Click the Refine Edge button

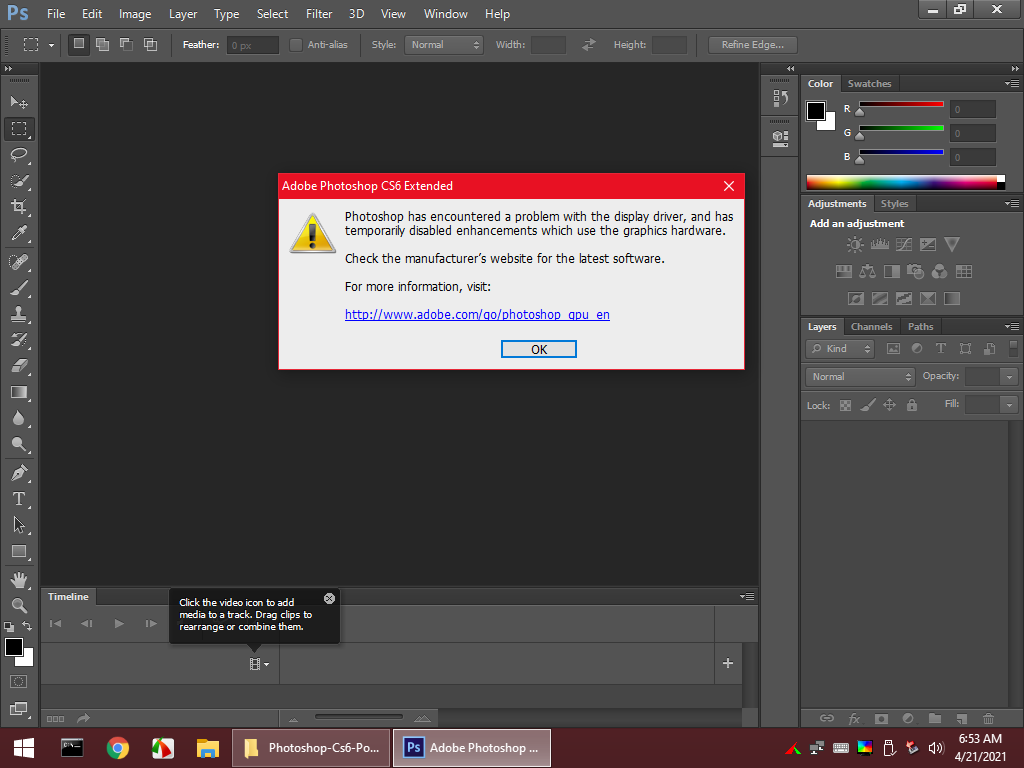(x=753, y=45)
